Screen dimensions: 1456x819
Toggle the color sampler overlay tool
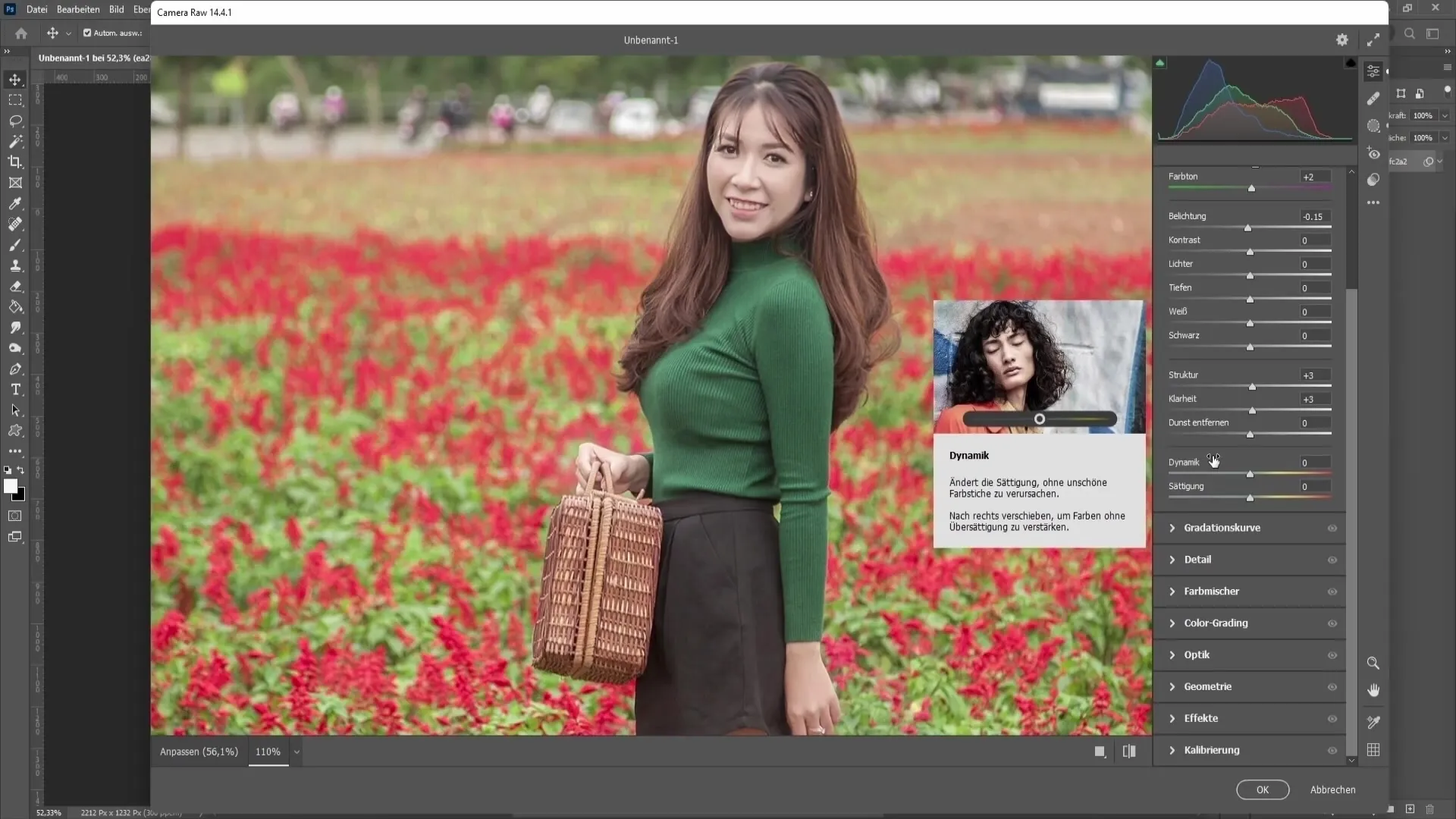tap(1373, 722)
